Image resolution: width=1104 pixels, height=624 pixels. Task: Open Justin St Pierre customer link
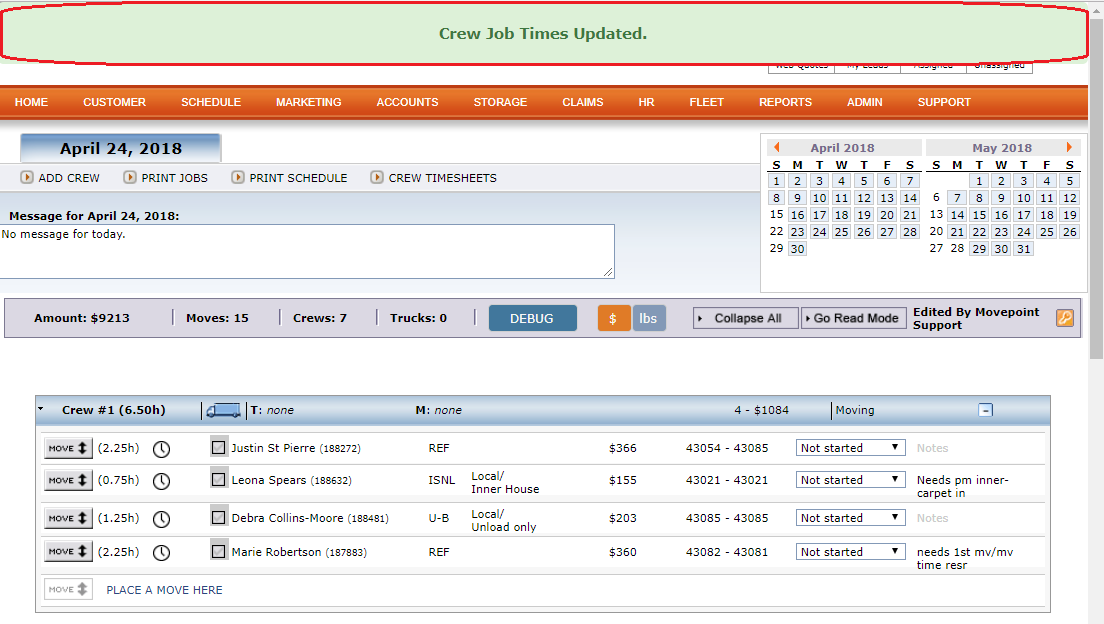coord(296,448)
